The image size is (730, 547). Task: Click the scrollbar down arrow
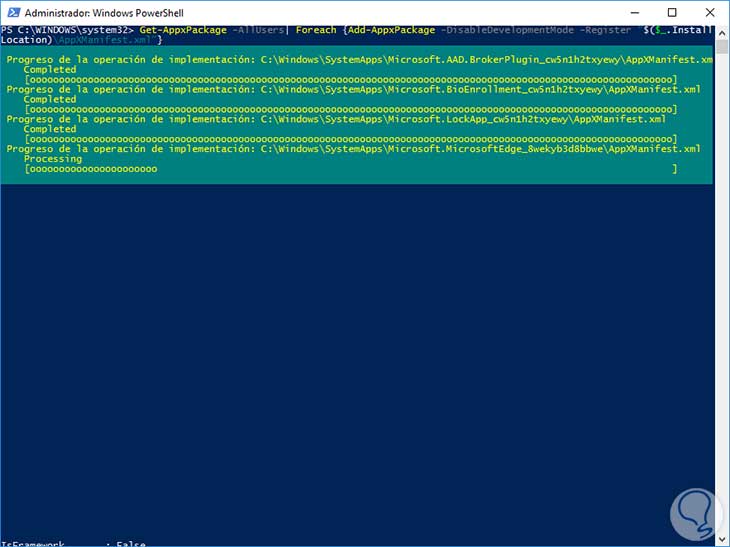[722, 540]
